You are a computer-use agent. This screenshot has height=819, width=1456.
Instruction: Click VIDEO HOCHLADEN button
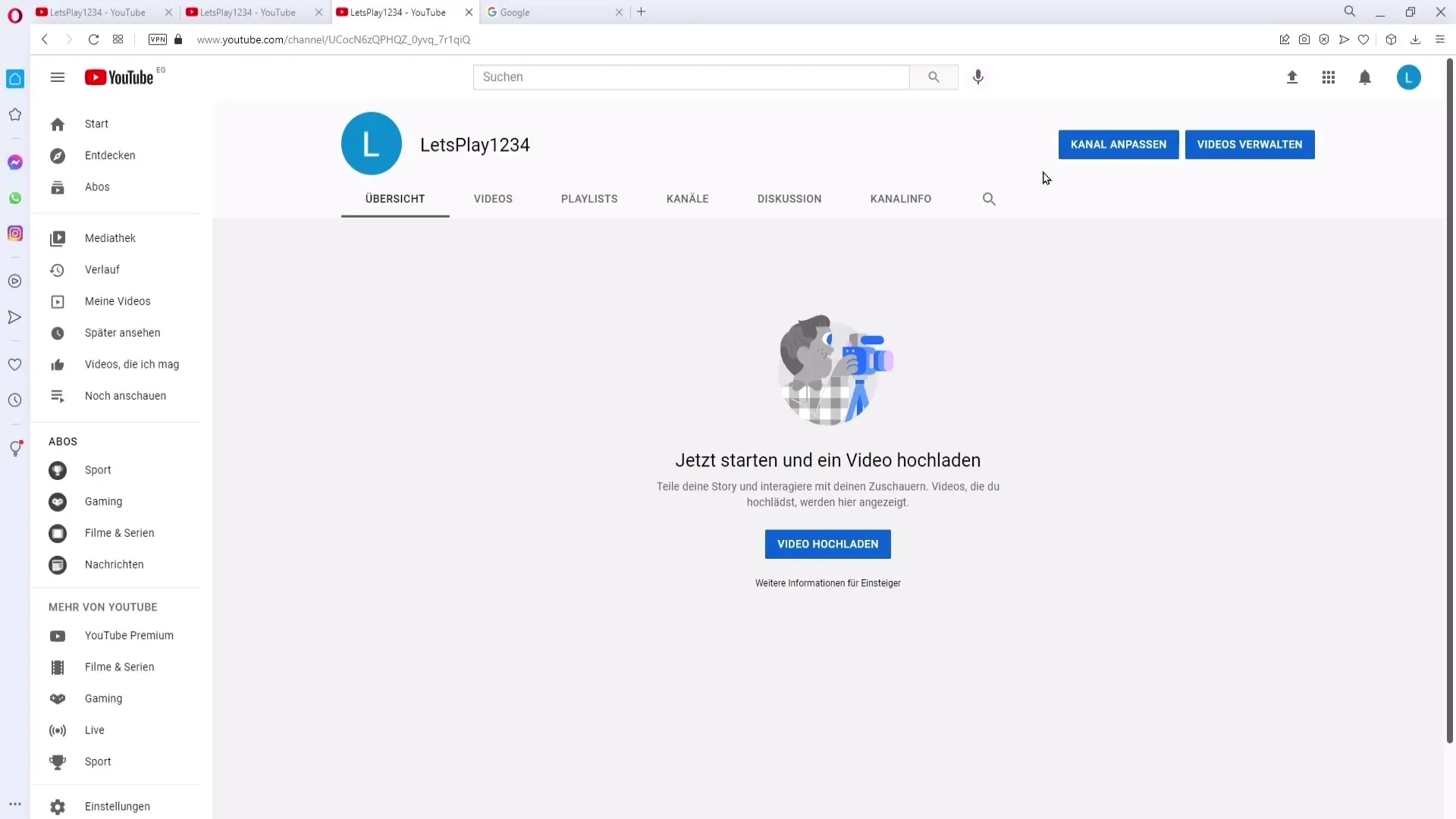828,544
